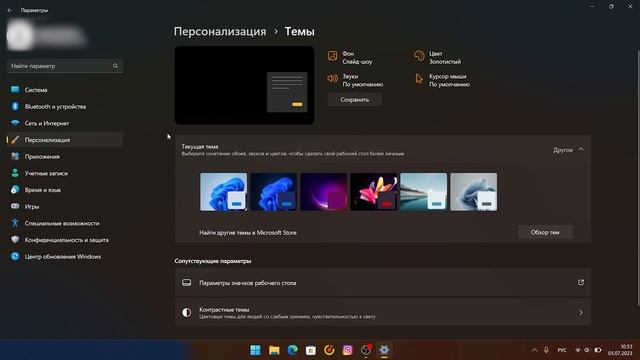The width and height of the screenshot is (640, 360).
Task: Switch the РУС input language
Action: point(562,350)
